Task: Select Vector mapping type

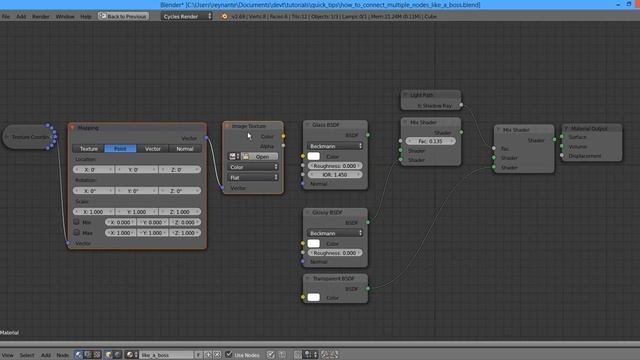Action: tap(153, 149)
